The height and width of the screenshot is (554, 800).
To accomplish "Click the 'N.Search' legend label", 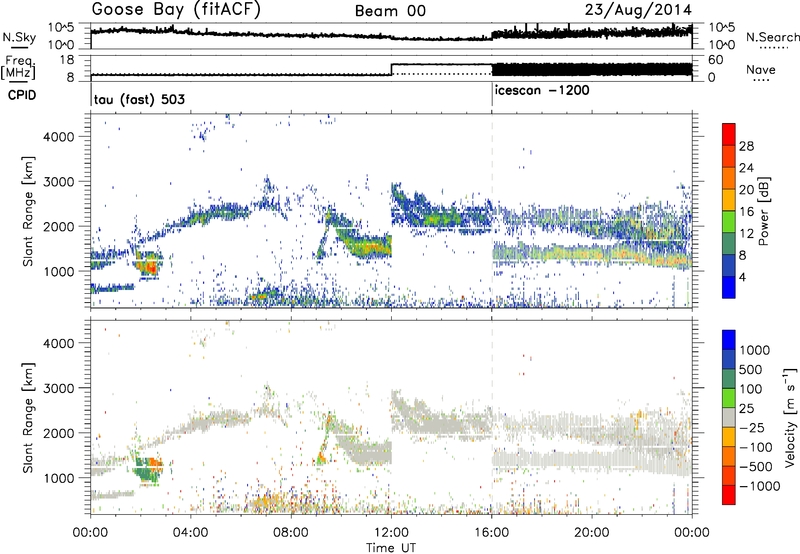I will pos(772,37).
